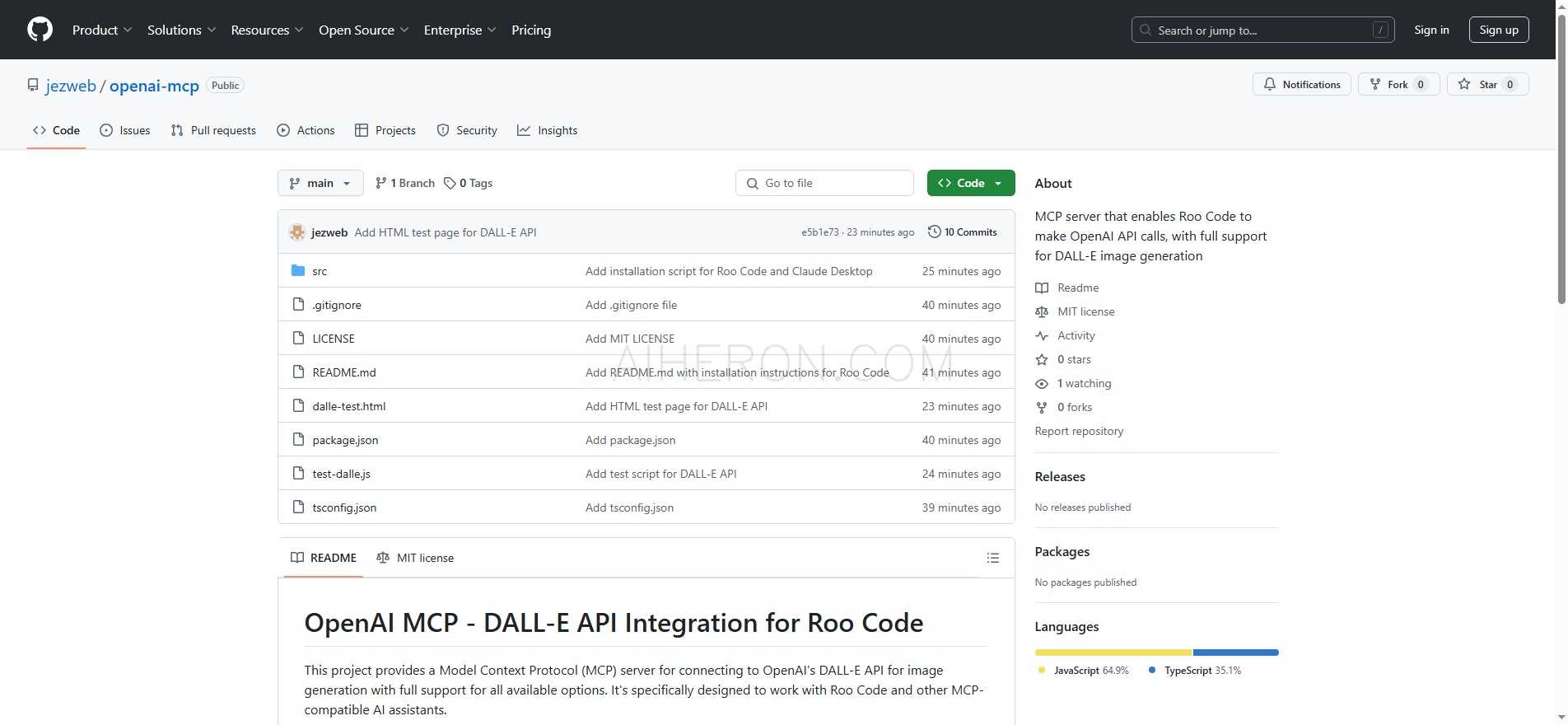Focus the Go to file input
1568x725 pixels.
[x=824, y=183]
